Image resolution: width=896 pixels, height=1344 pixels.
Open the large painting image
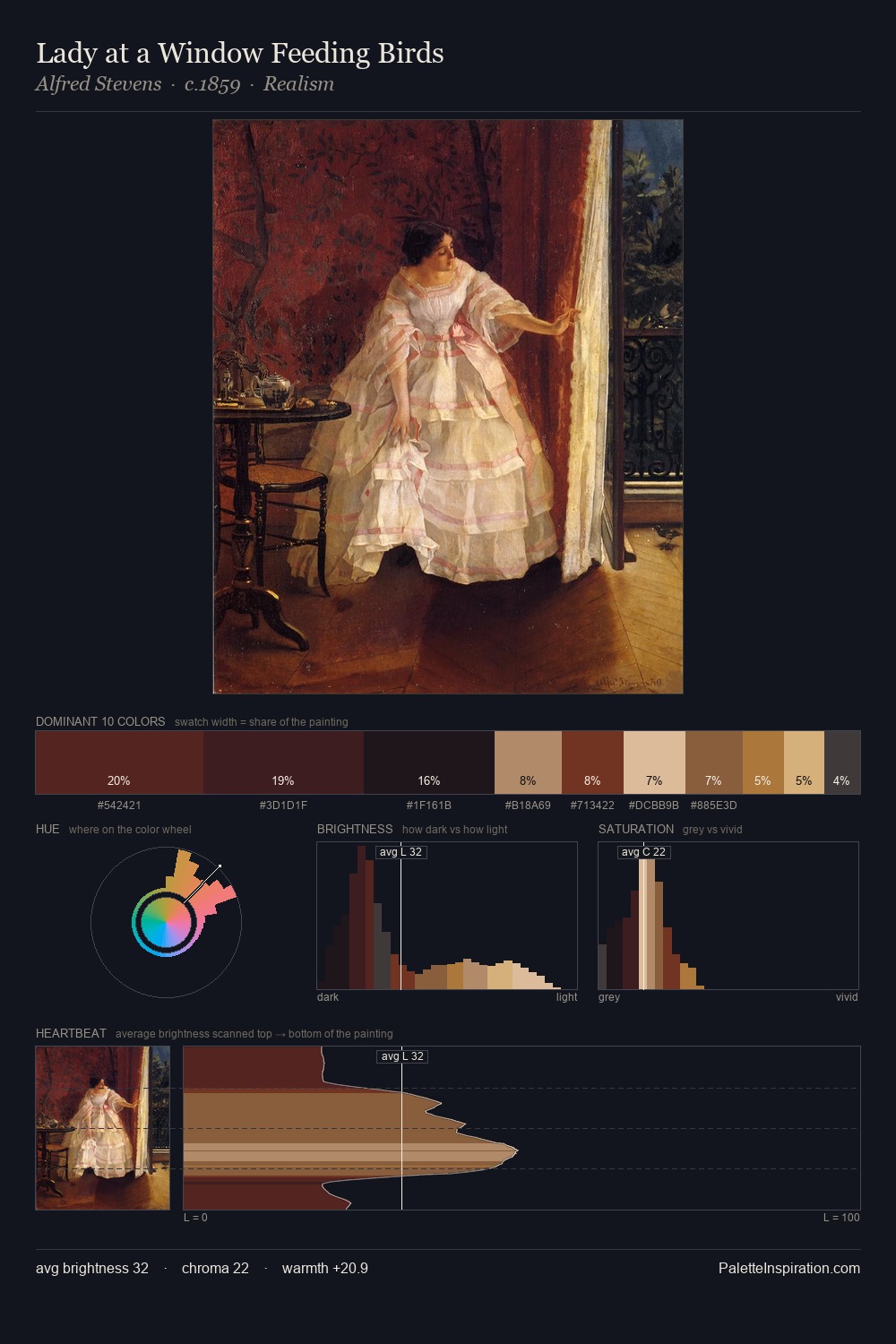pyautogui.click(x=448, y=407)
